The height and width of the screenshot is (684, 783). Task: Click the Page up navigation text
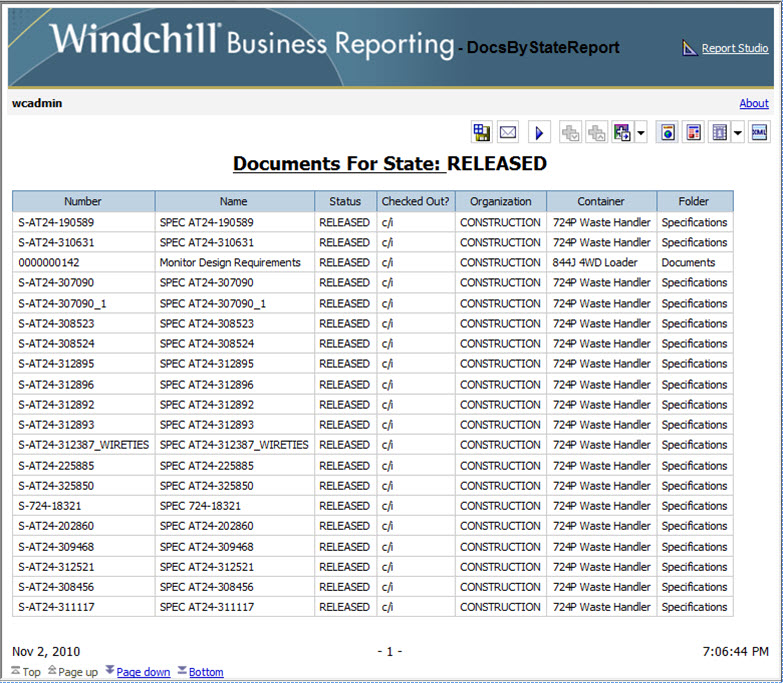(x=77, y=672)
